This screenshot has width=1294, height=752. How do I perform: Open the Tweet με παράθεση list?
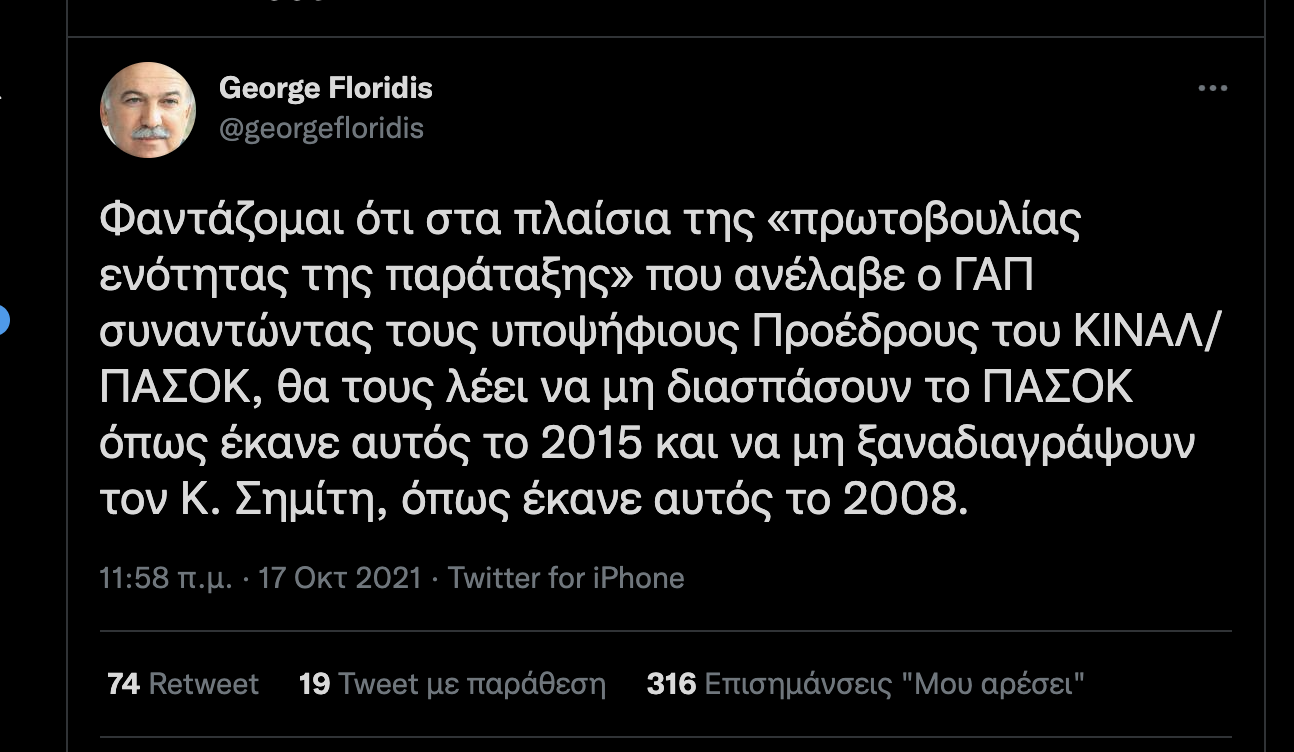pos(472,684)
